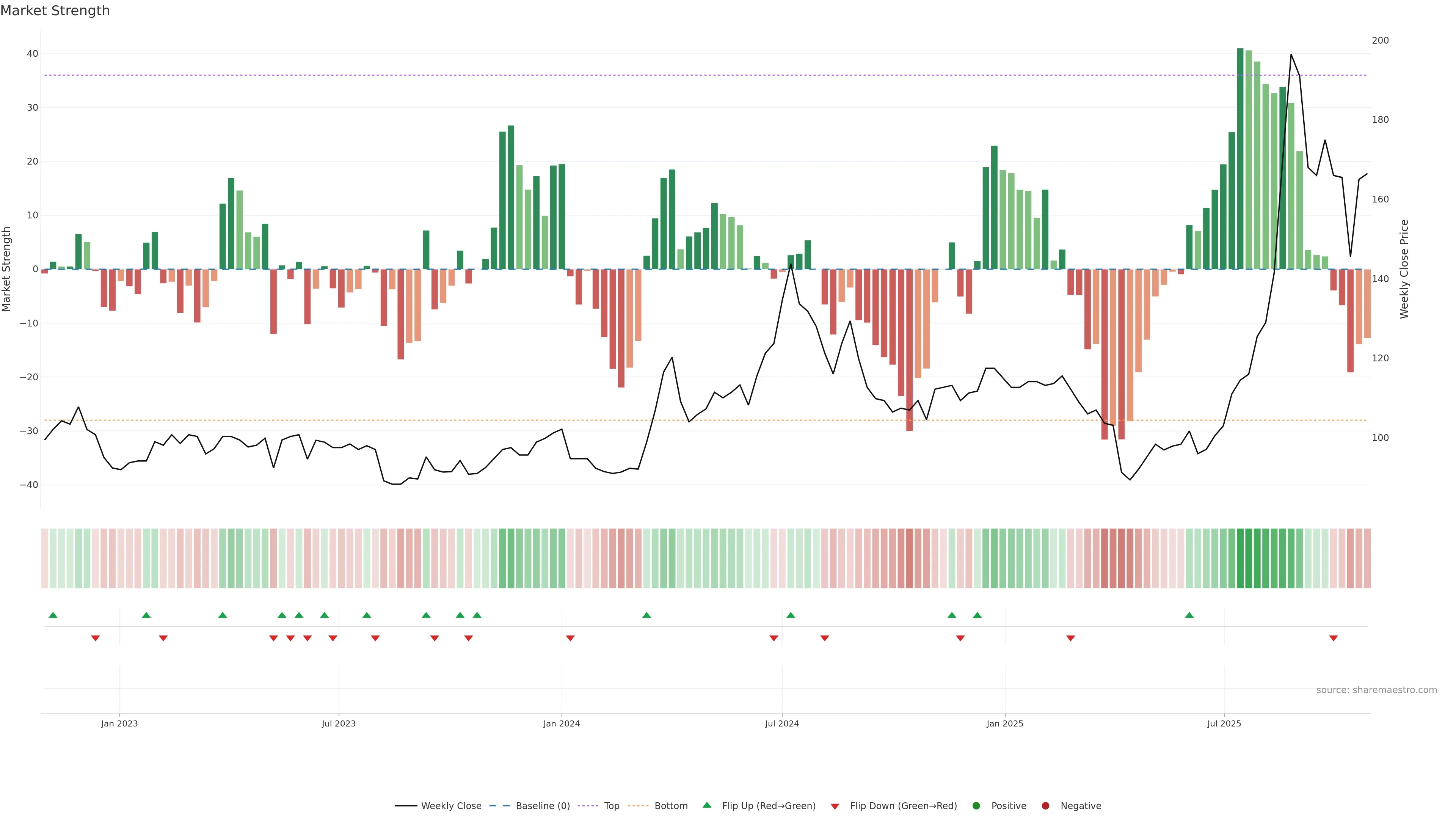Click the 200 tick on right axis
The image size is (1456, 819).
point(1380,40)
